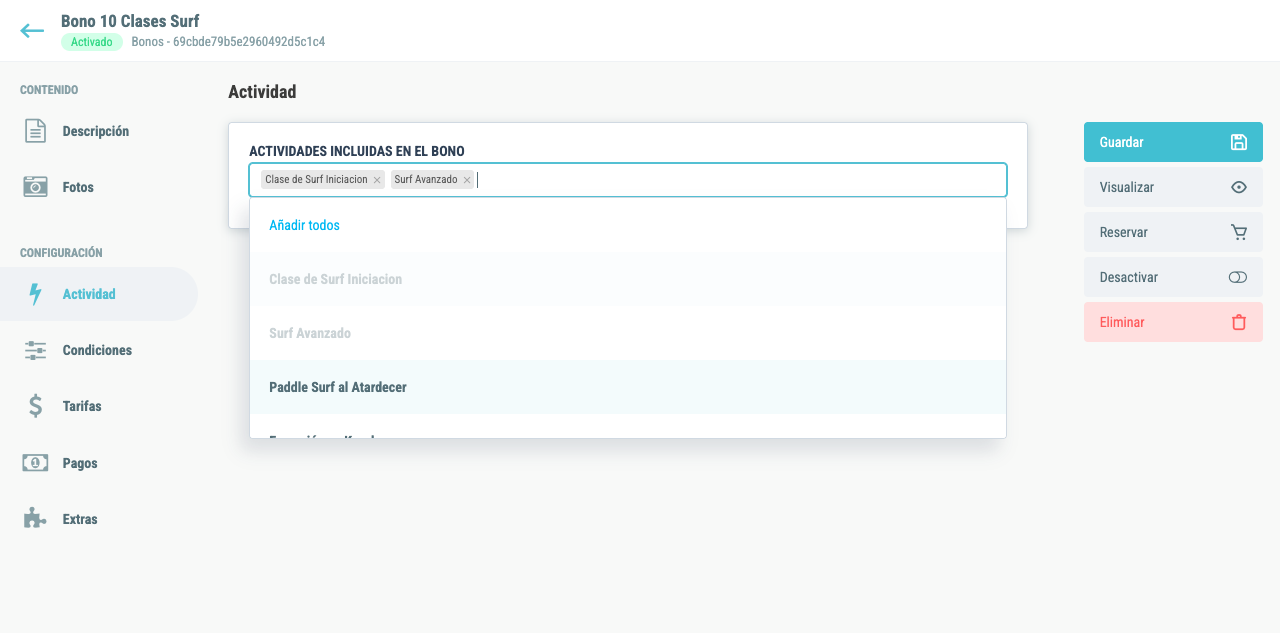The height and width of the screenshot is (633, 1280).
Task: Open Tarifas via its dollar sign icon
Action: tap(36, 406)
